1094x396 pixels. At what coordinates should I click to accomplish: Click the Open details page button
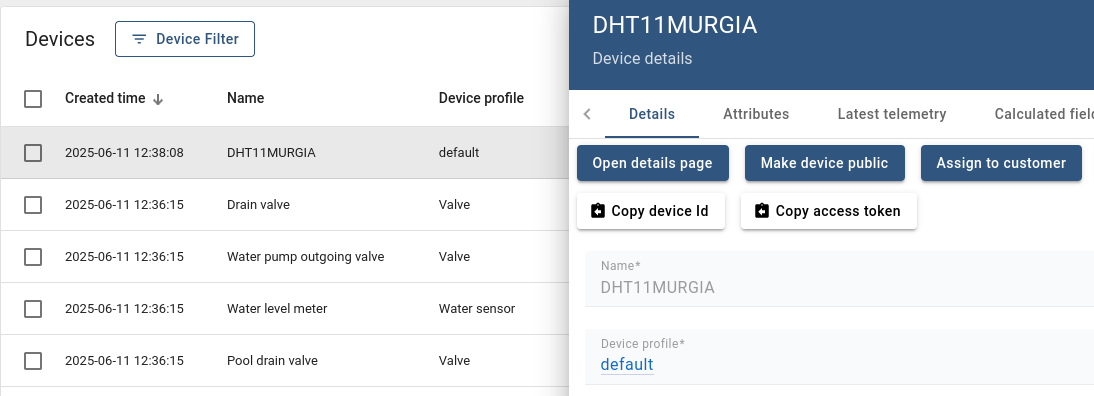[652, 163]
